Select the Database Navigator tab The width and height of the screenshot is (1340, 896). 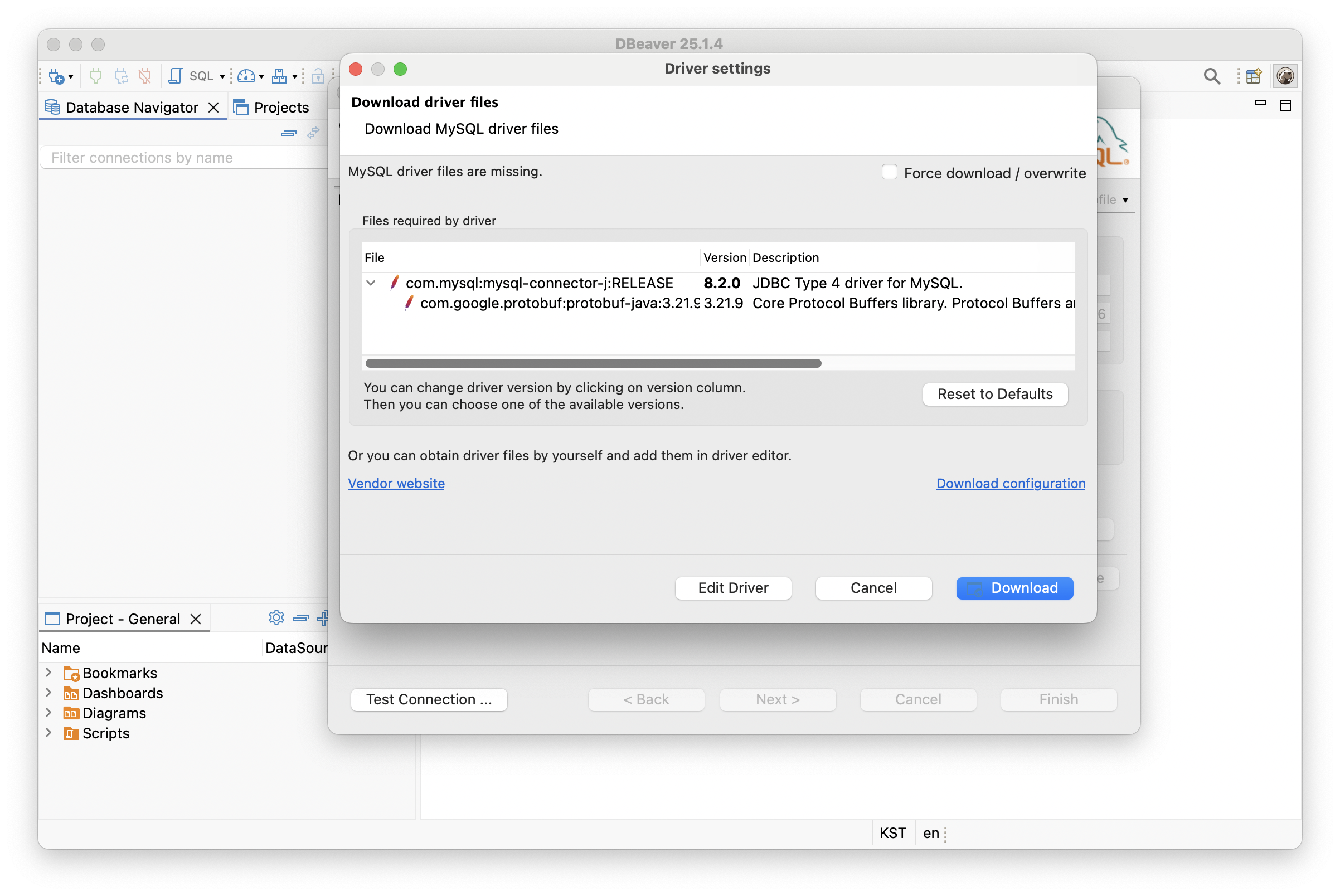tap(131, 108)
